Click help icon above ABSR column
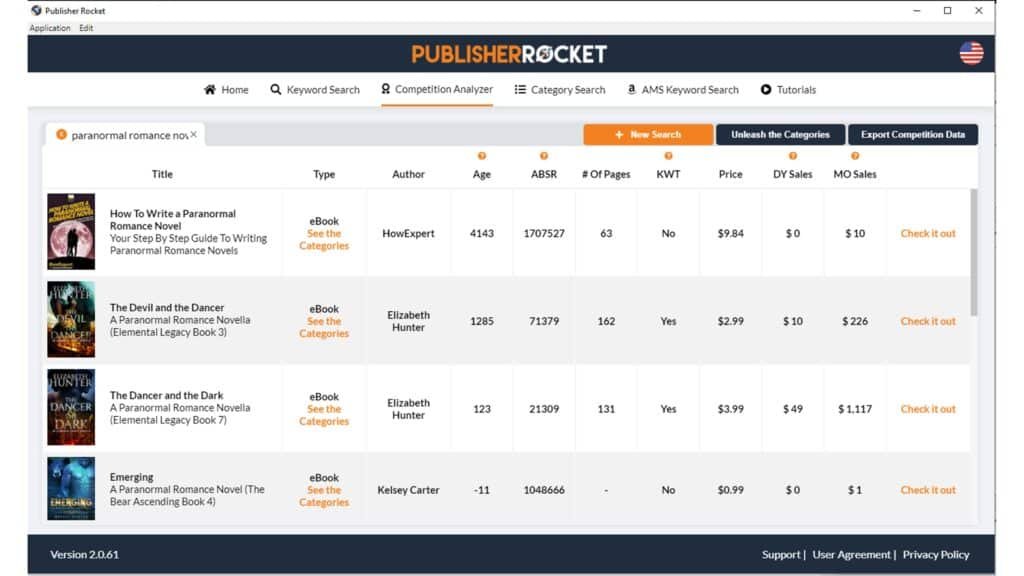 click(x=544, y=156)
